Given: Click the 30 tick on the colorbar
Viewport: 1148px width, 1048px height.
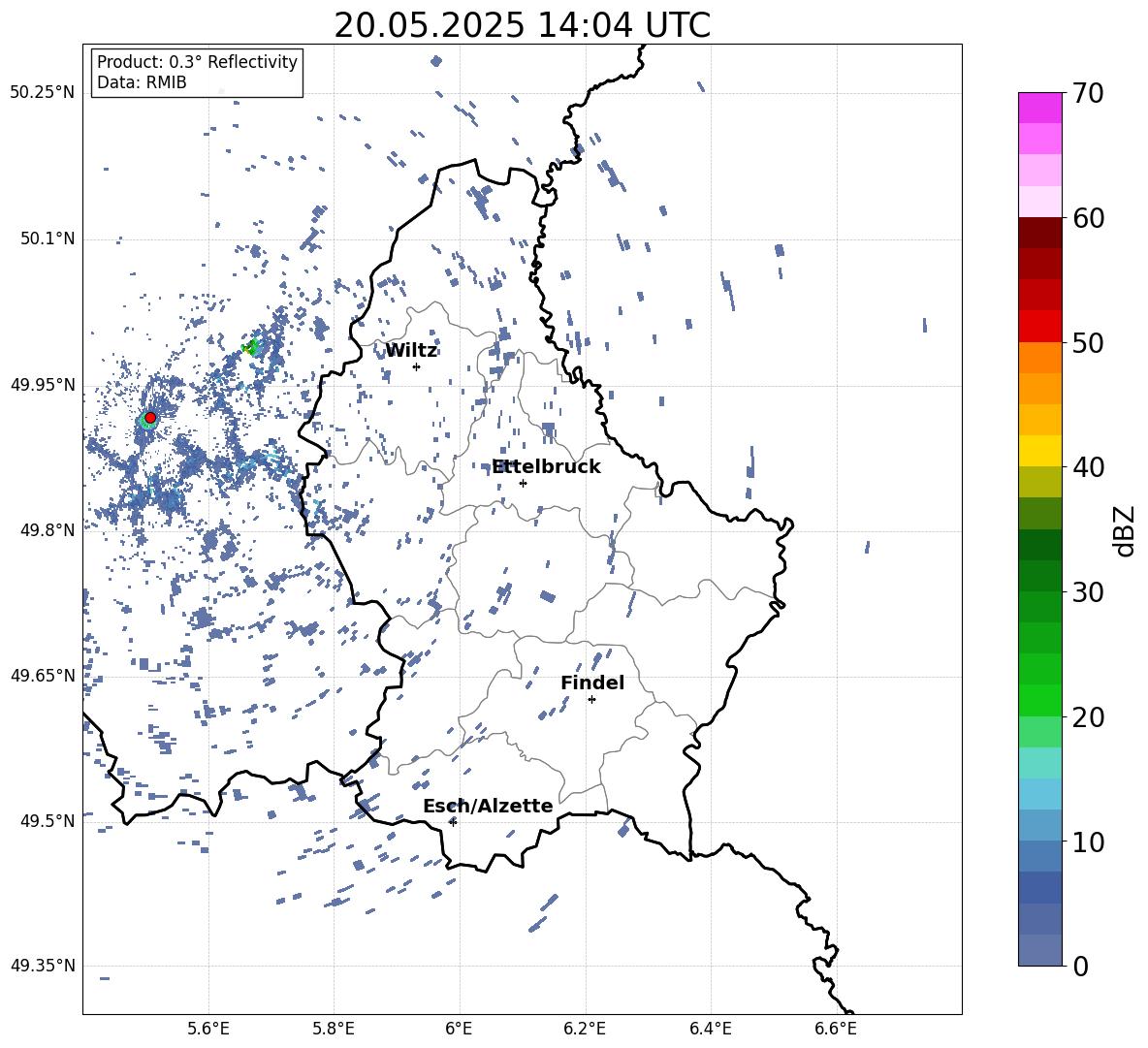Looking at the screenshot, I should click(x=1088, y=592).
